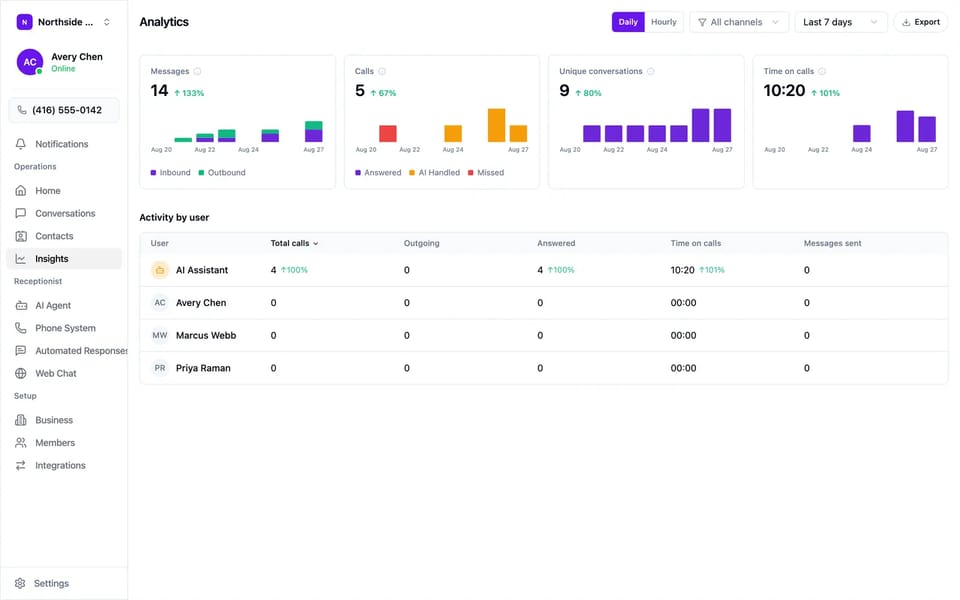Image resolution: width=960 pixels, height=600 pixels.
Task: Click the Phone System handset icon
Action: coord(21,328)
